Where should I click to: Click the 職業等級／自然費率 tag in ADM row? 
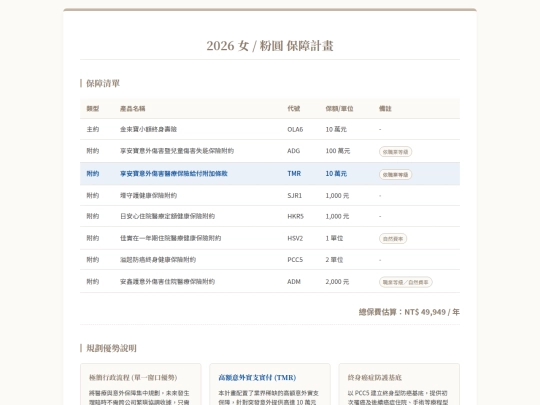(x=406, y=282)
